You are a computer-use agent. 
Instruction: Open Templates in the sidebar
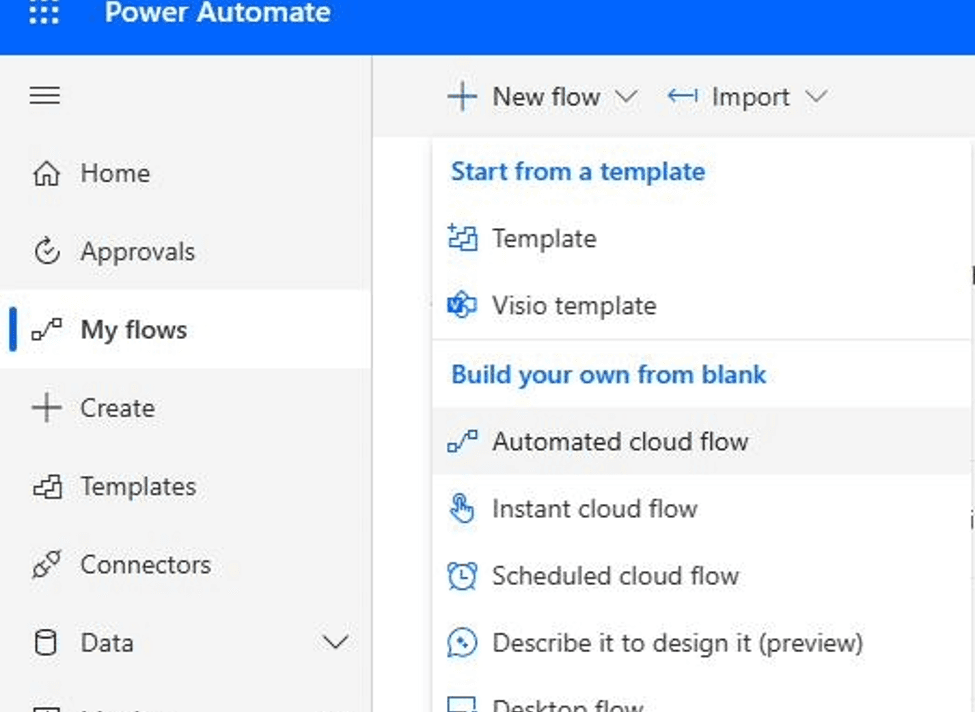coord(185,487)
